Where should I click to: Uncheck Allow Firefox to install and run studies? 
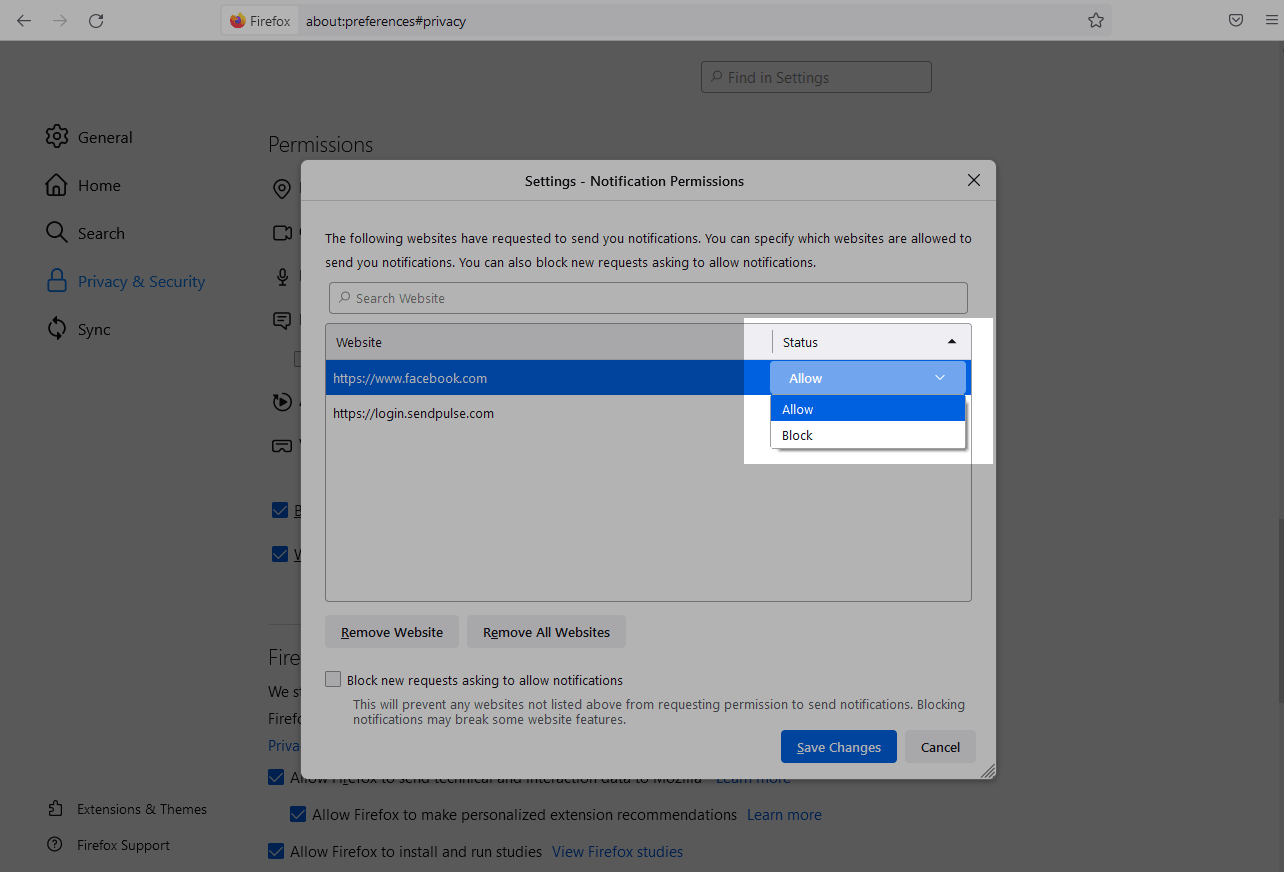[276, 851]
